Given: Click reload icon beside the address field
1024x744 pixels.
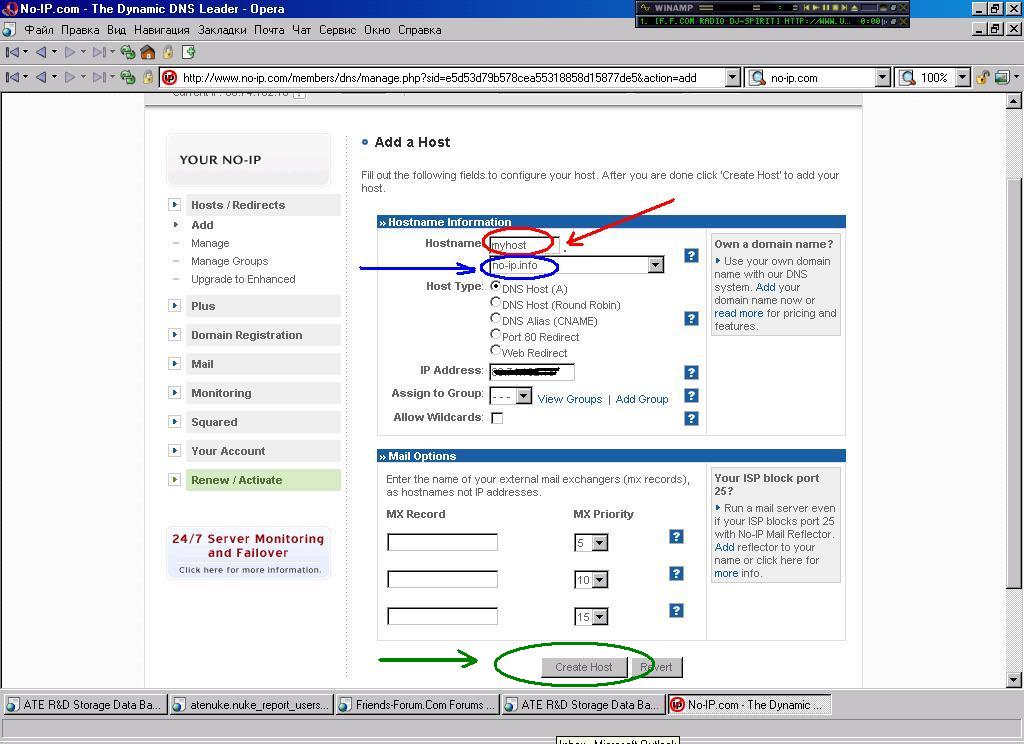Looking at the screenshot, I should [x=128, y=77].
